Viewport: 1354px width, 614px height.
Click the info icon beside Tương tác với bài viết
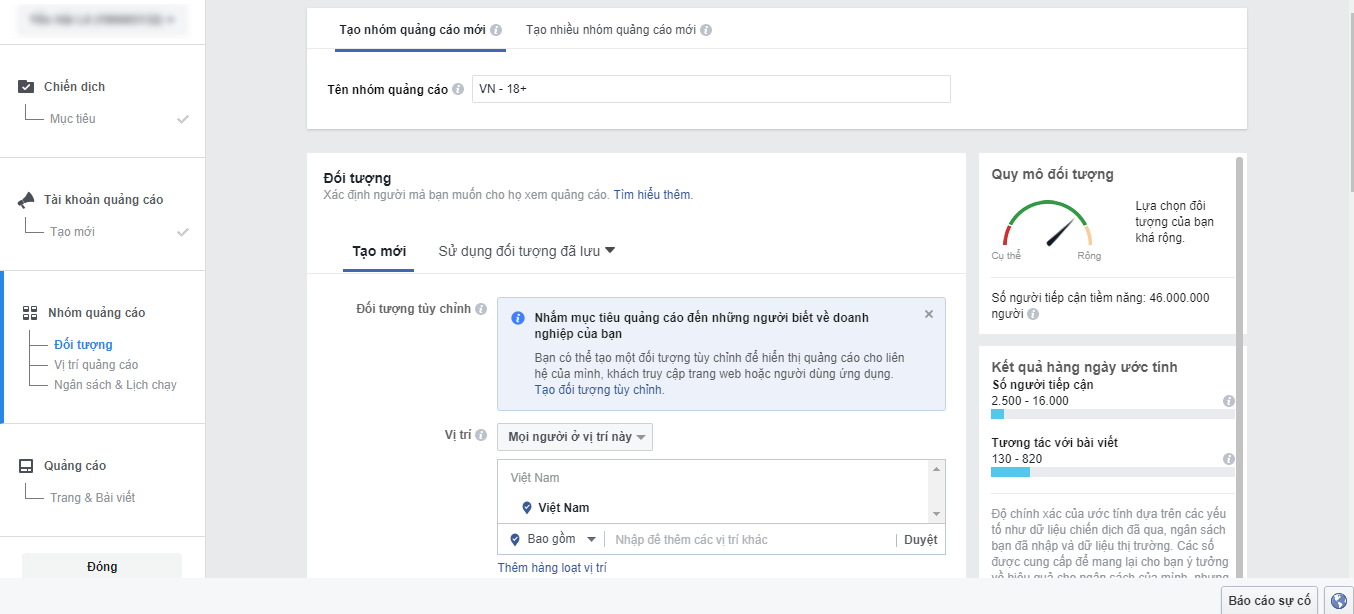pos(1229,458)
